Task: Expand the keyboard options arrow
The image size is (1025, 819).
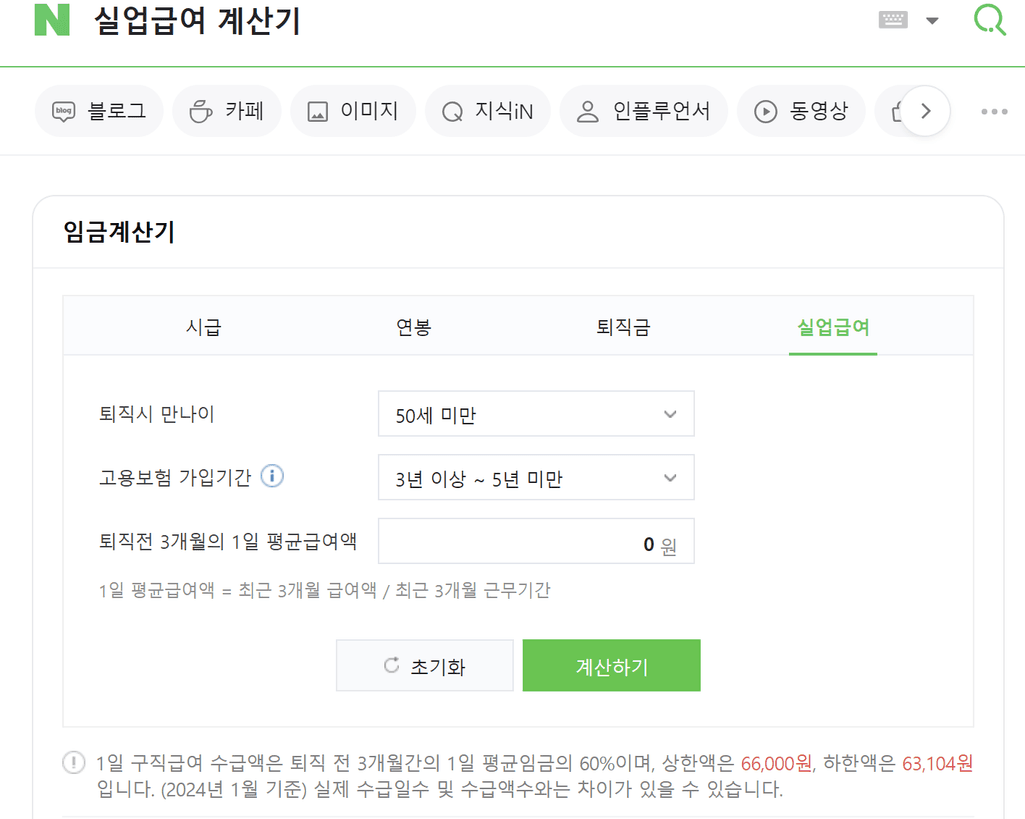Action: coord(933,20)
